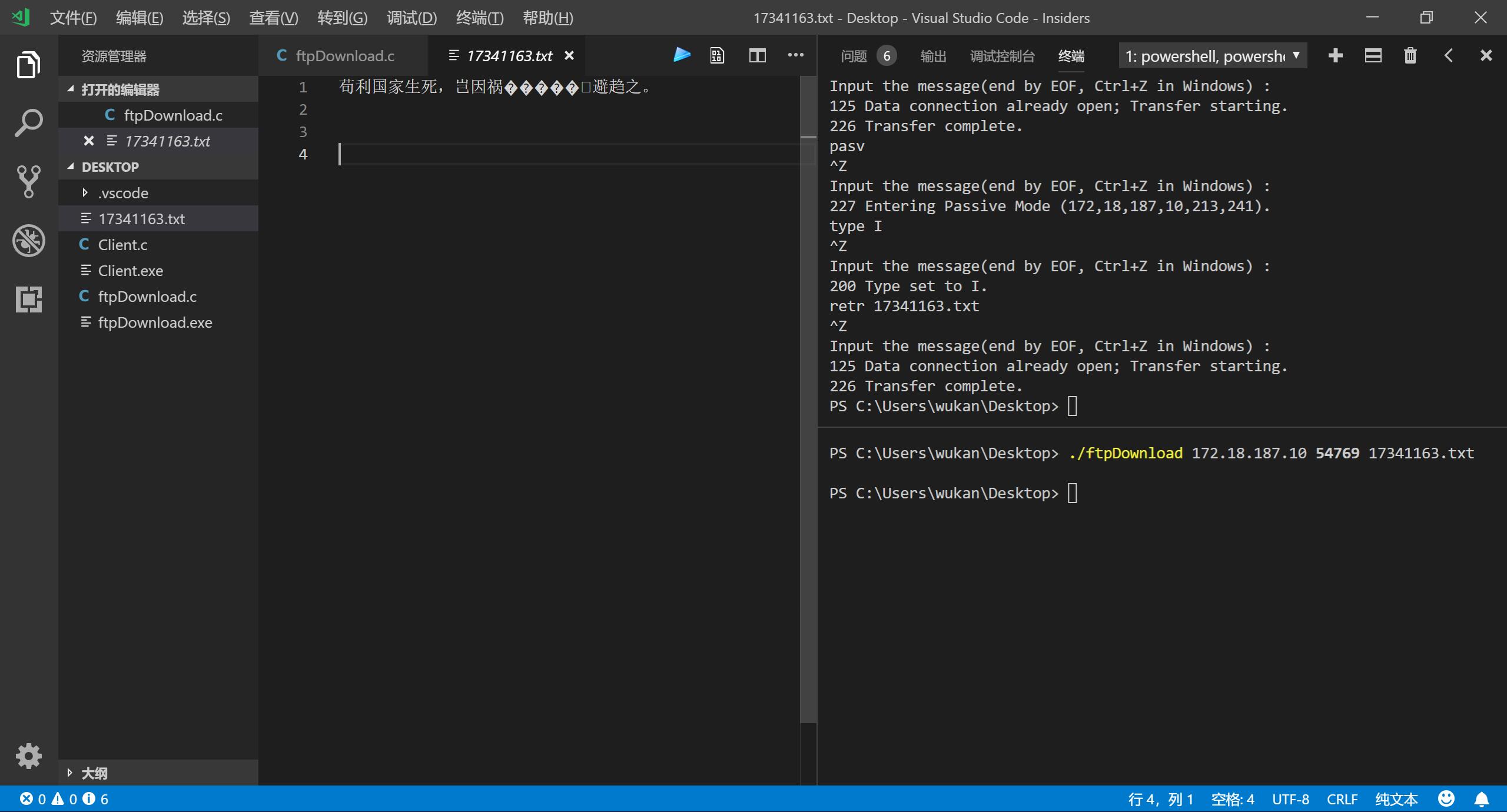The height and width of the screenshot is (812, 1507).
Task: Expand the 大纲 outline section
Action: pos(94,773)
